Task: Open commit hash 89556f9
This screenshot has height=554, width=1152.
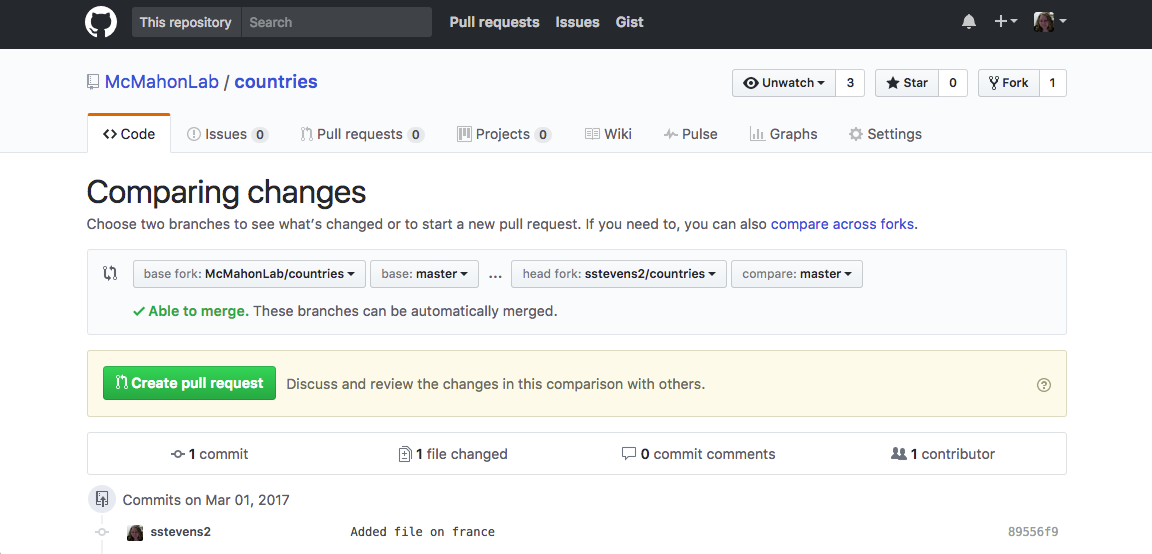Action: (x=1033, y=532)
